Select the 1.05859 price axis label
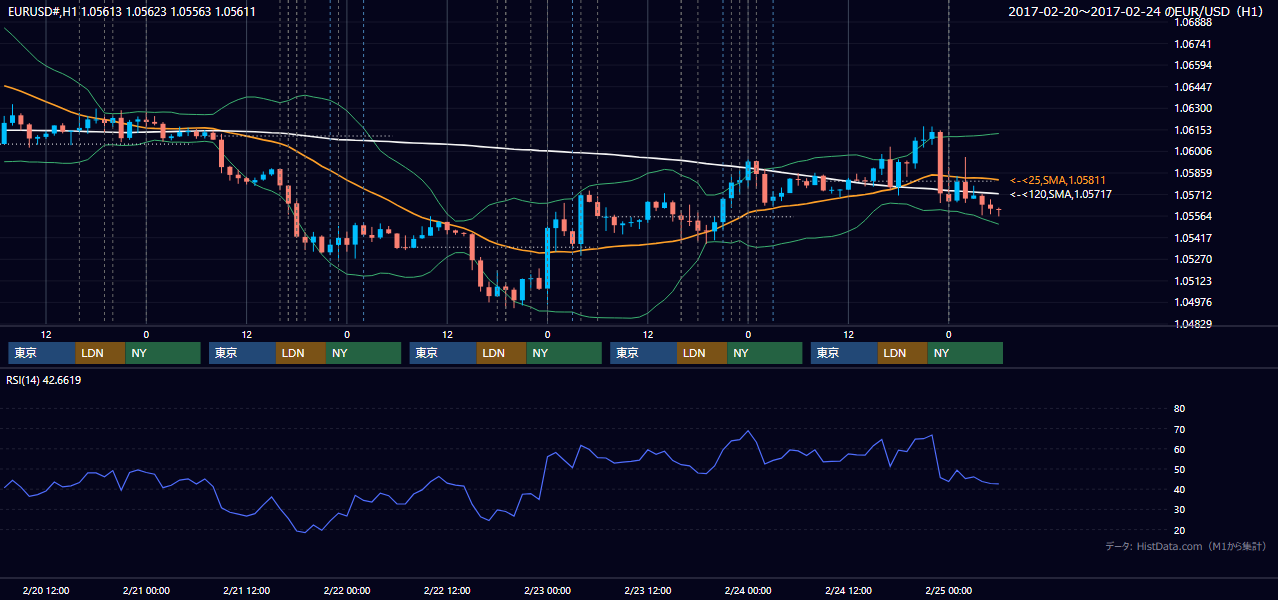This screenshot has height=600, width=1278. tap(1193, 173)
